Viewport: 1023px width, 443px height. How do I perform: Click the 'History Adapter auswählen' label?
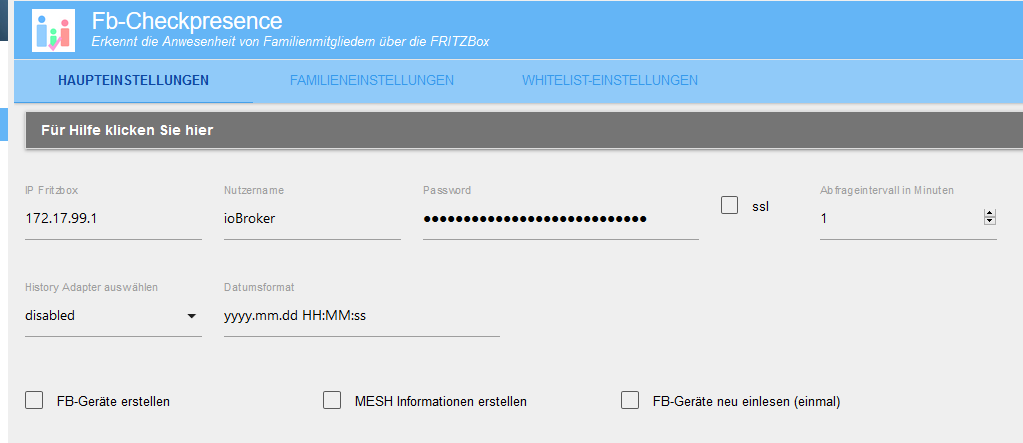[x=91, y=288]
